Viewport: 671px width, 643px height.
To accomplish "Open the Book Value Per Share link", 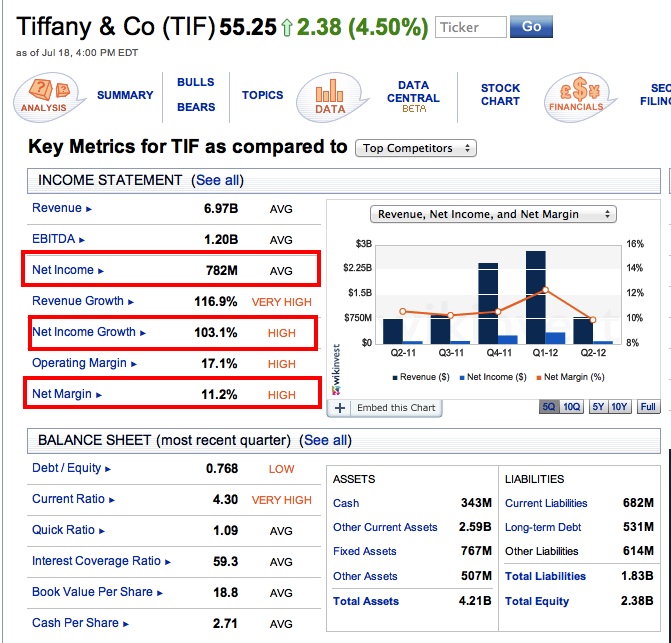I will [92, 592].
